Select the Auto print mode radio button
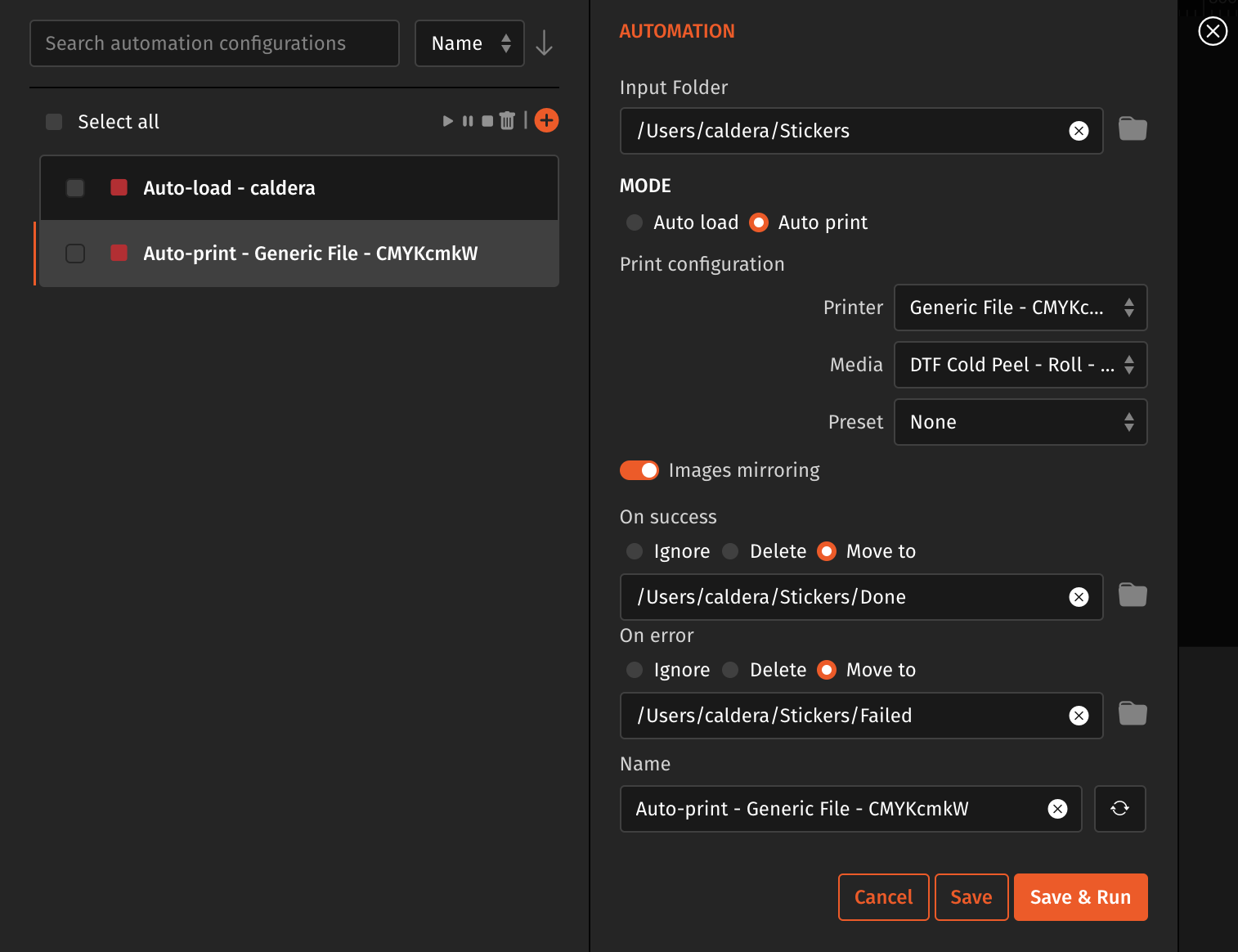 (x=759, y=222)
